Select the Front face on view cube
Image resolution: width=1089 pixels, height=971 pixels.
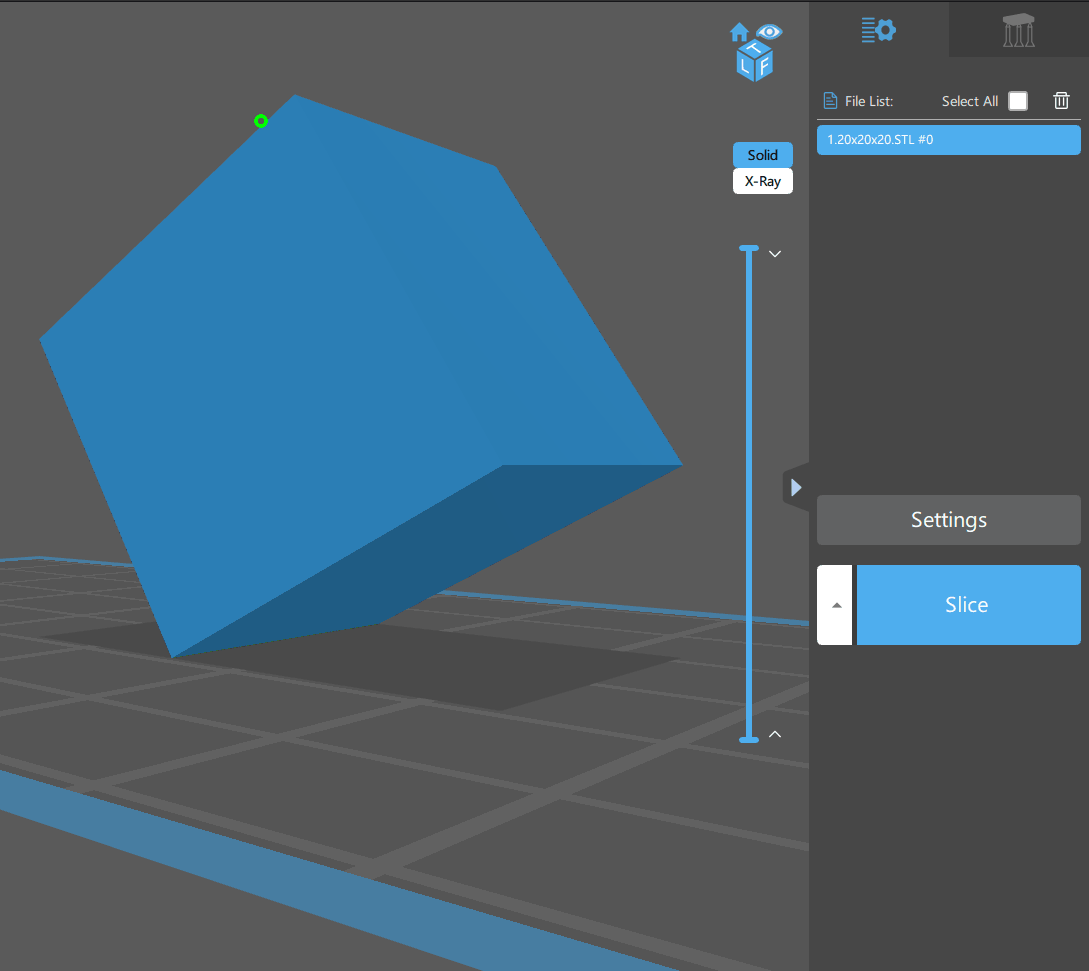tap(765, 67)
